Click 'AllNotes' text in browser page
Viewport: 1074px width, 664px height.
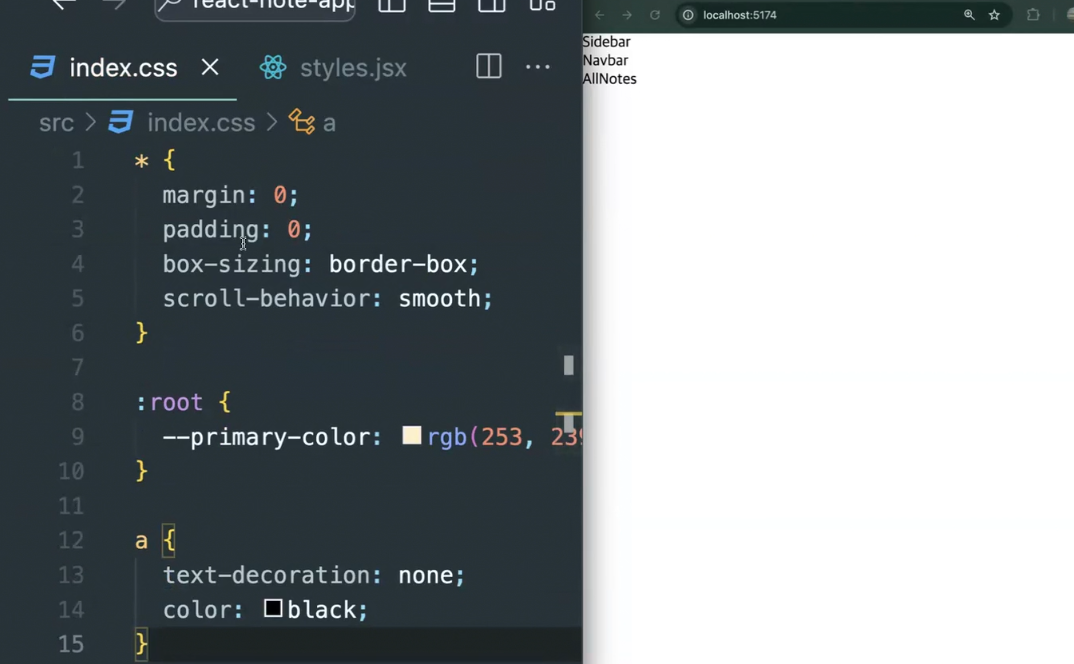click(x=610, y=79)
